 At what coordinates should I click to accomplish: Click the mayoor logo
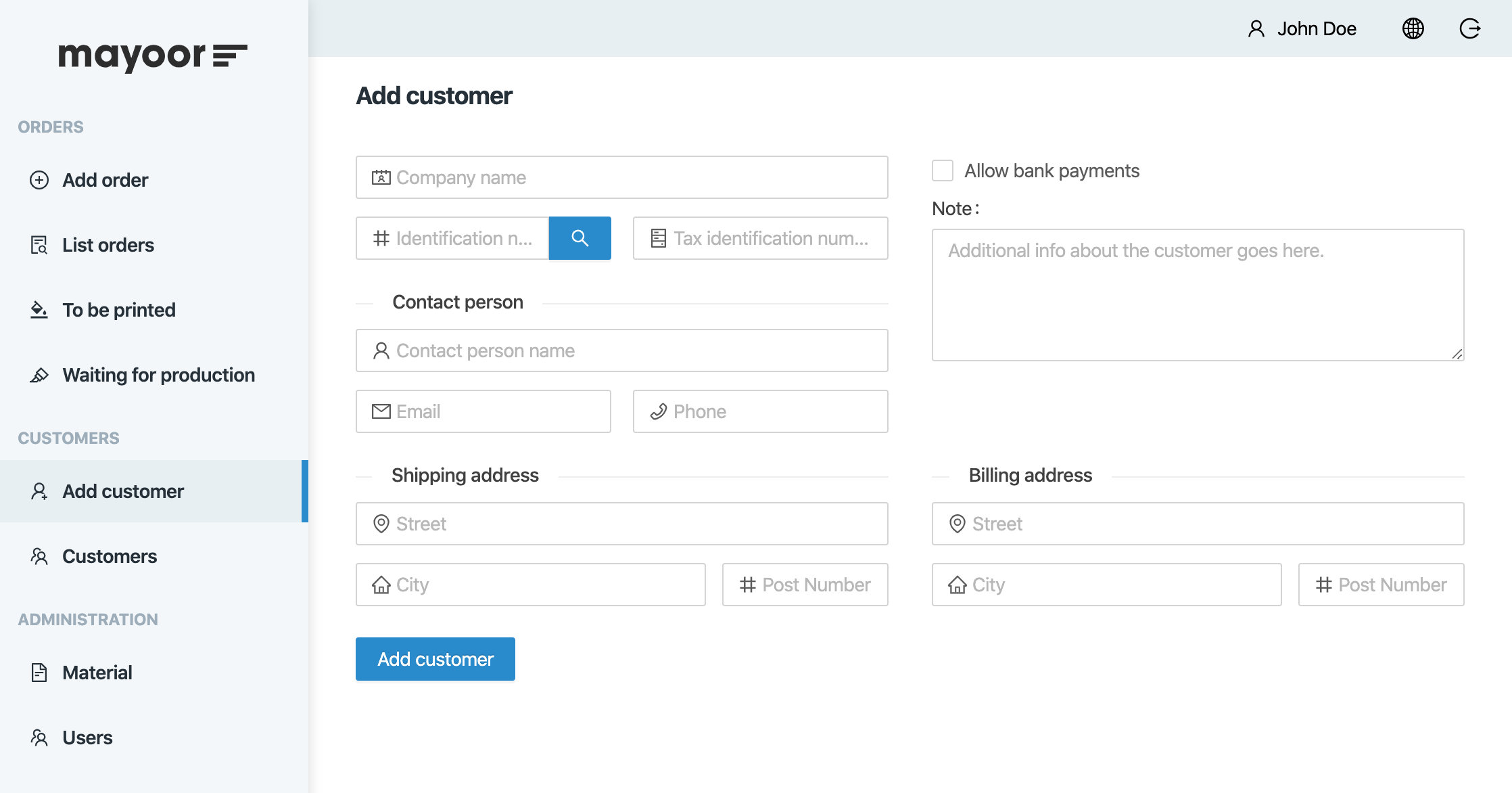(x=153, y=57)
